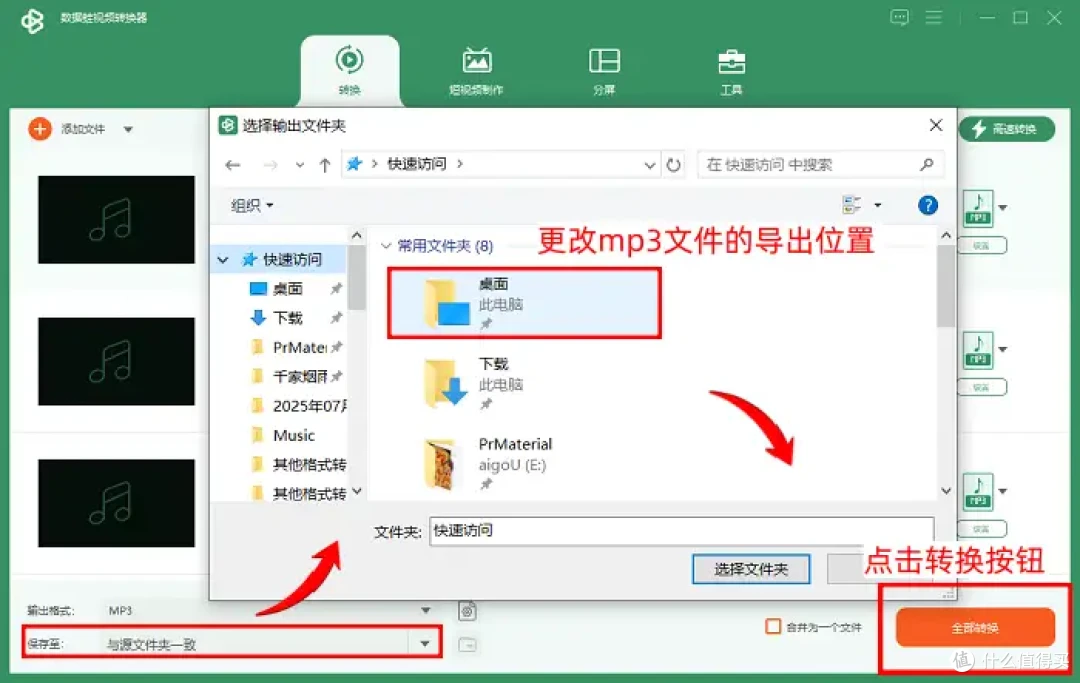Image resolution: width=1080 pixels, height=683 pixels.
Task: Click the 选择文件夹 button
Action: (751, 569)
